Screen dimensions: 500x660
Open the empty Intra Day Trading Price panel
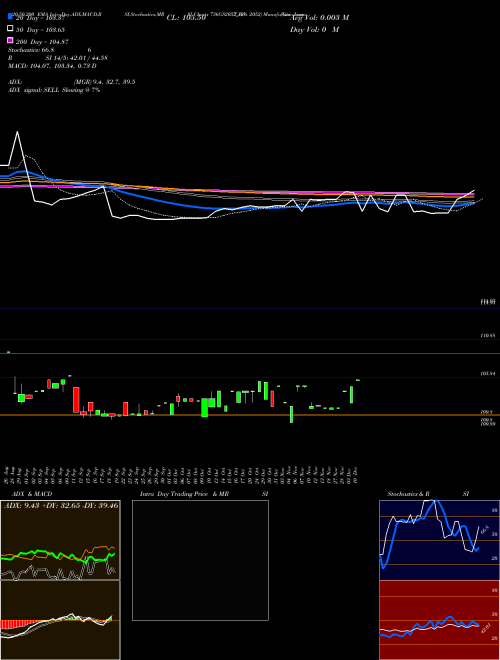pos(200,560)
